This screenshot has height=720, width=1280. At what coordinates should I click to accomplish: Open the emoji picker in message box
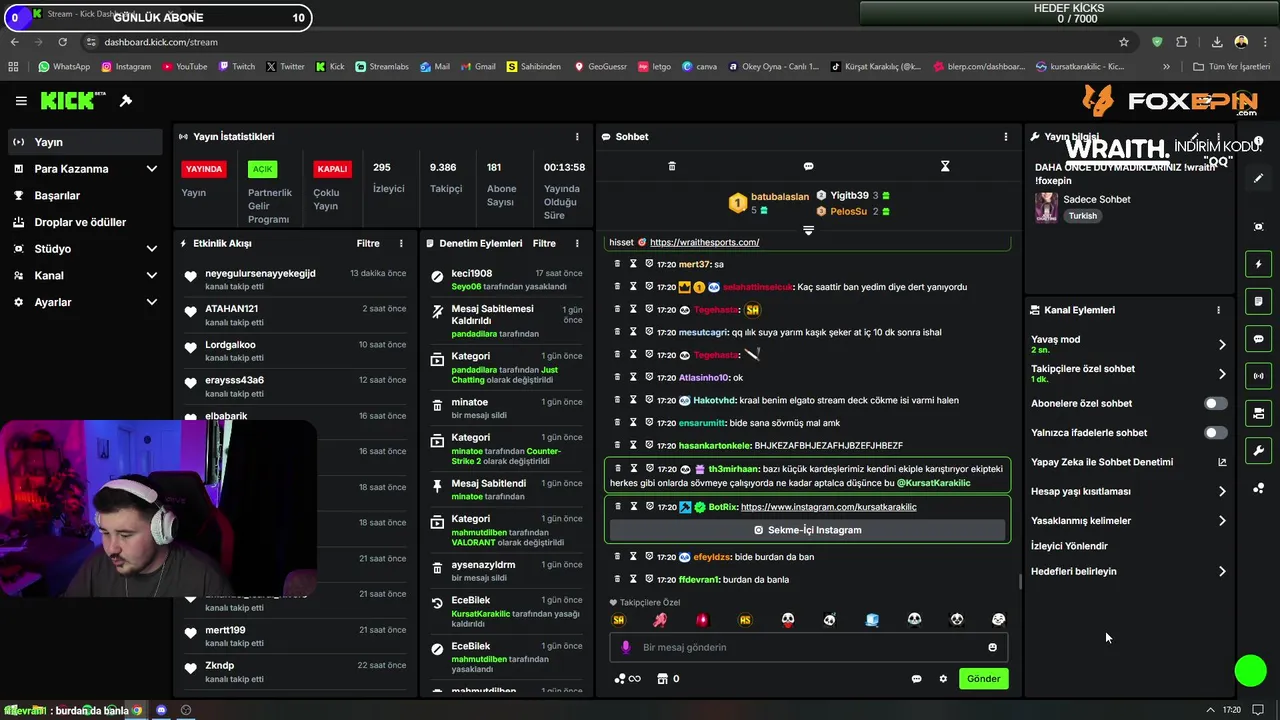tap(992, 647)
